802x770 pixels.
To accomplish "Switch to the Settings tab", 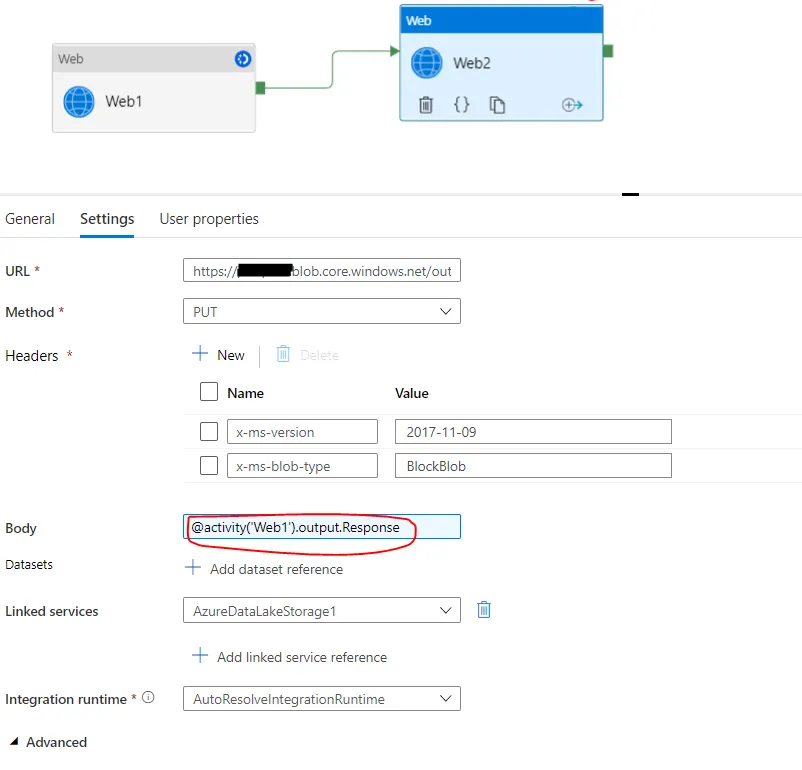I will 107,219.
